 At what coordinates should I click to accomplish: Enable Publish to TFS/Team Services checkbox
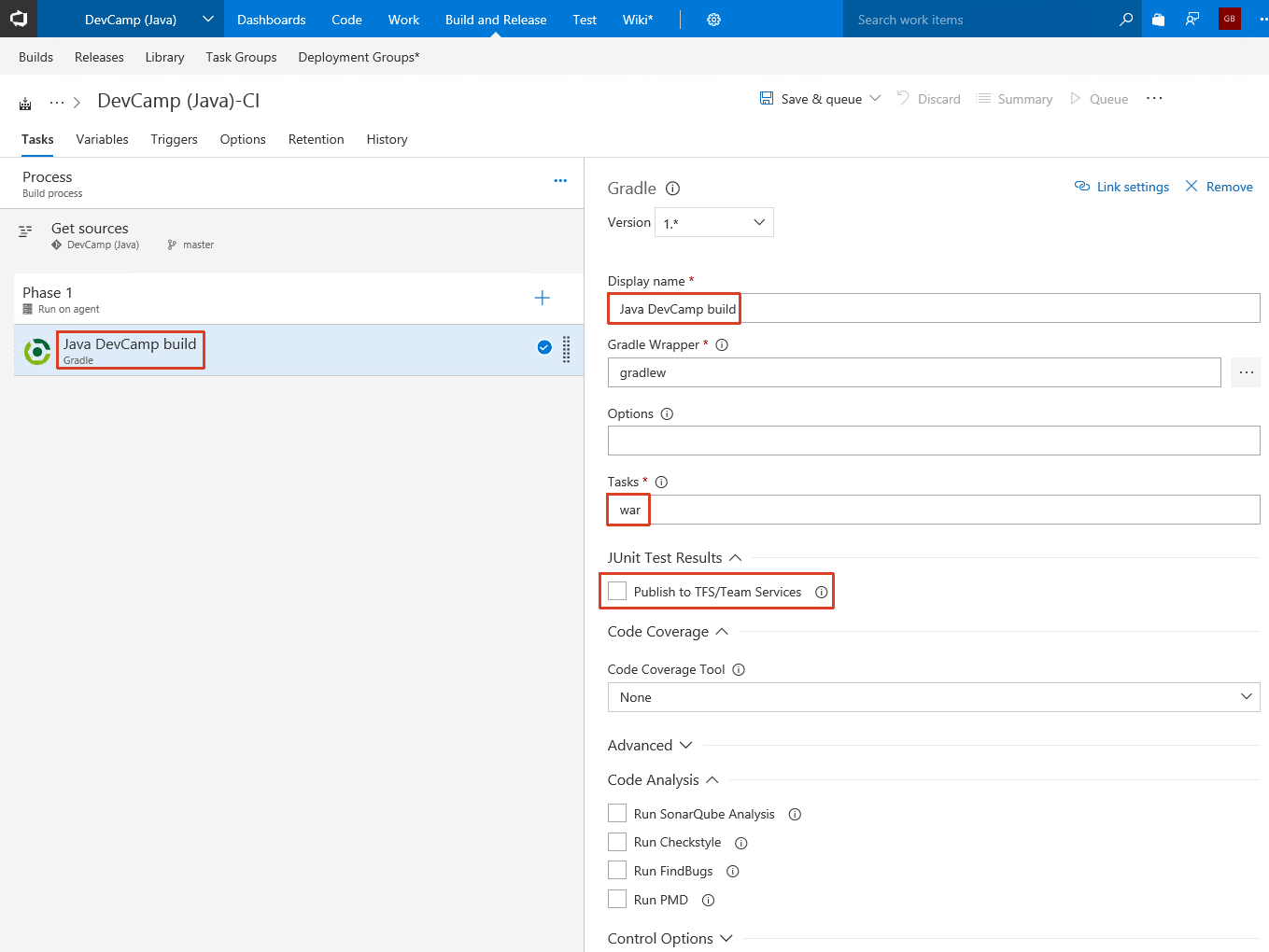coord(617,591)
